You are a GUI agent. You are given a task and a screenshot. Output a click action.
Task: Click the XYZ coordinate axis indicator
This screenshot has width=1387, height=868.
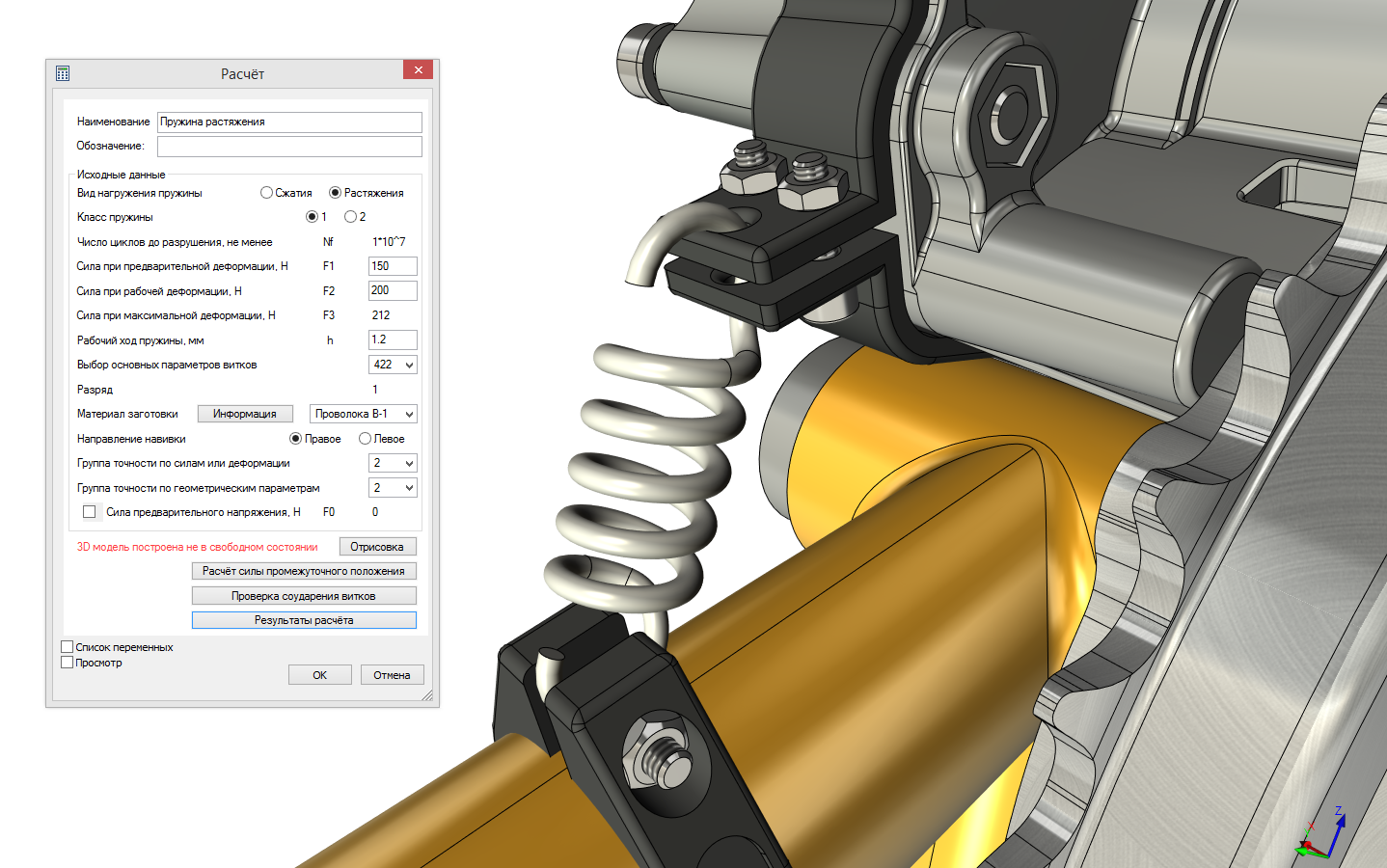[1319, 834]
